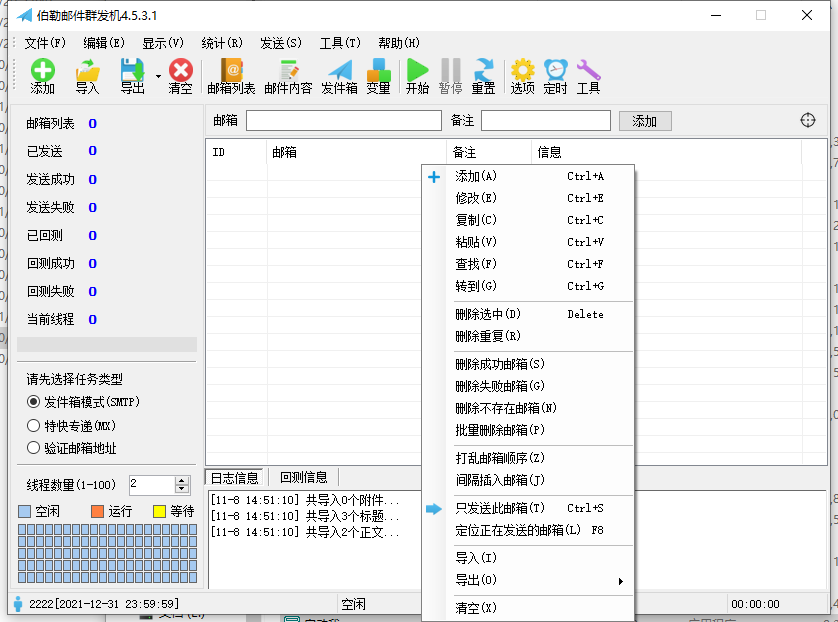Choose 删除重复(R) in context menu
This screenshot has width=838, height=622.
click(528, 336)
